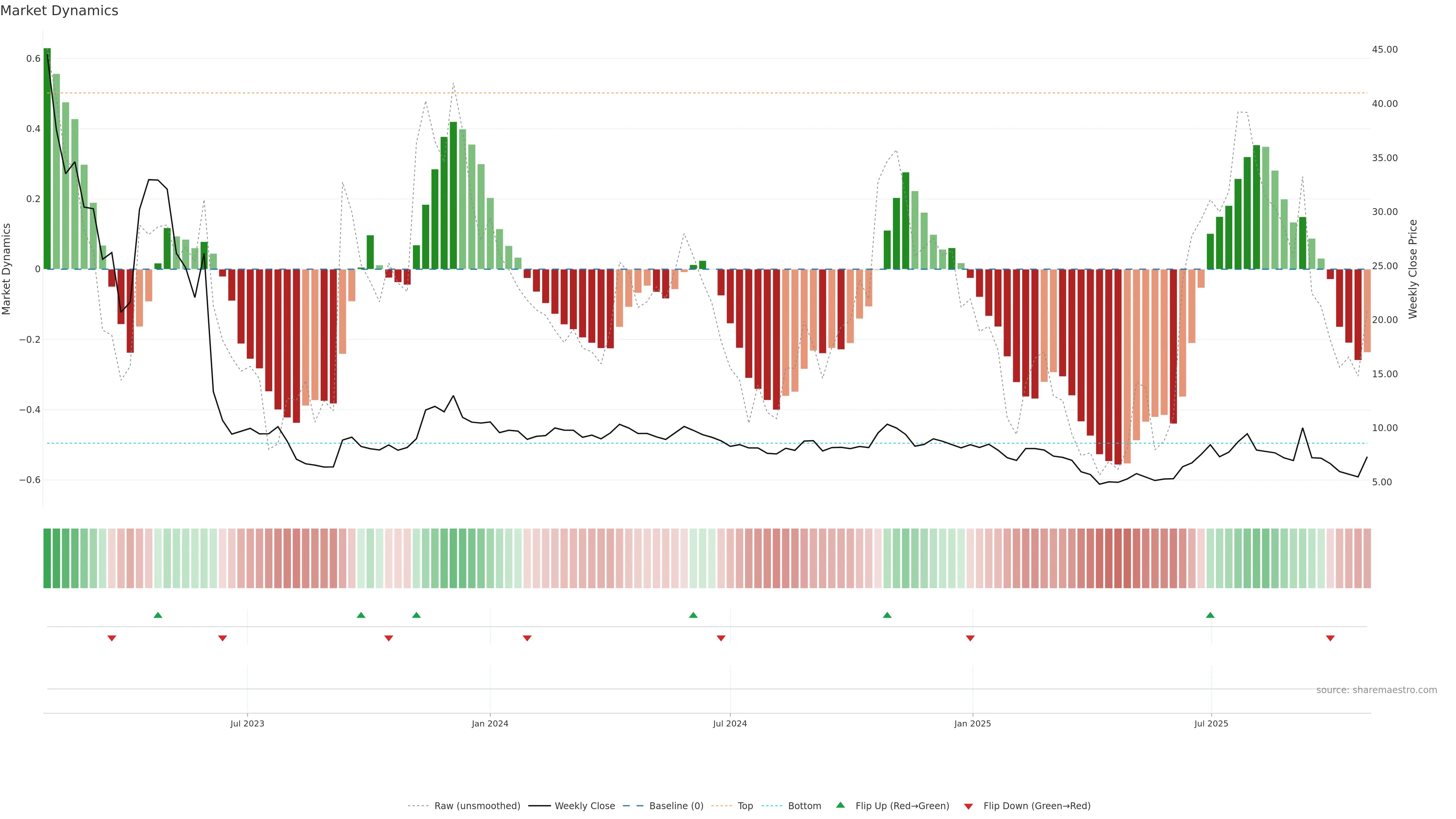Image resolution: width=1456 pixels, height=819 pixels.
Task: Click the last green Flip Up marker near Jul 2025
Action: pyautogui.click(x=1210, y=615)
